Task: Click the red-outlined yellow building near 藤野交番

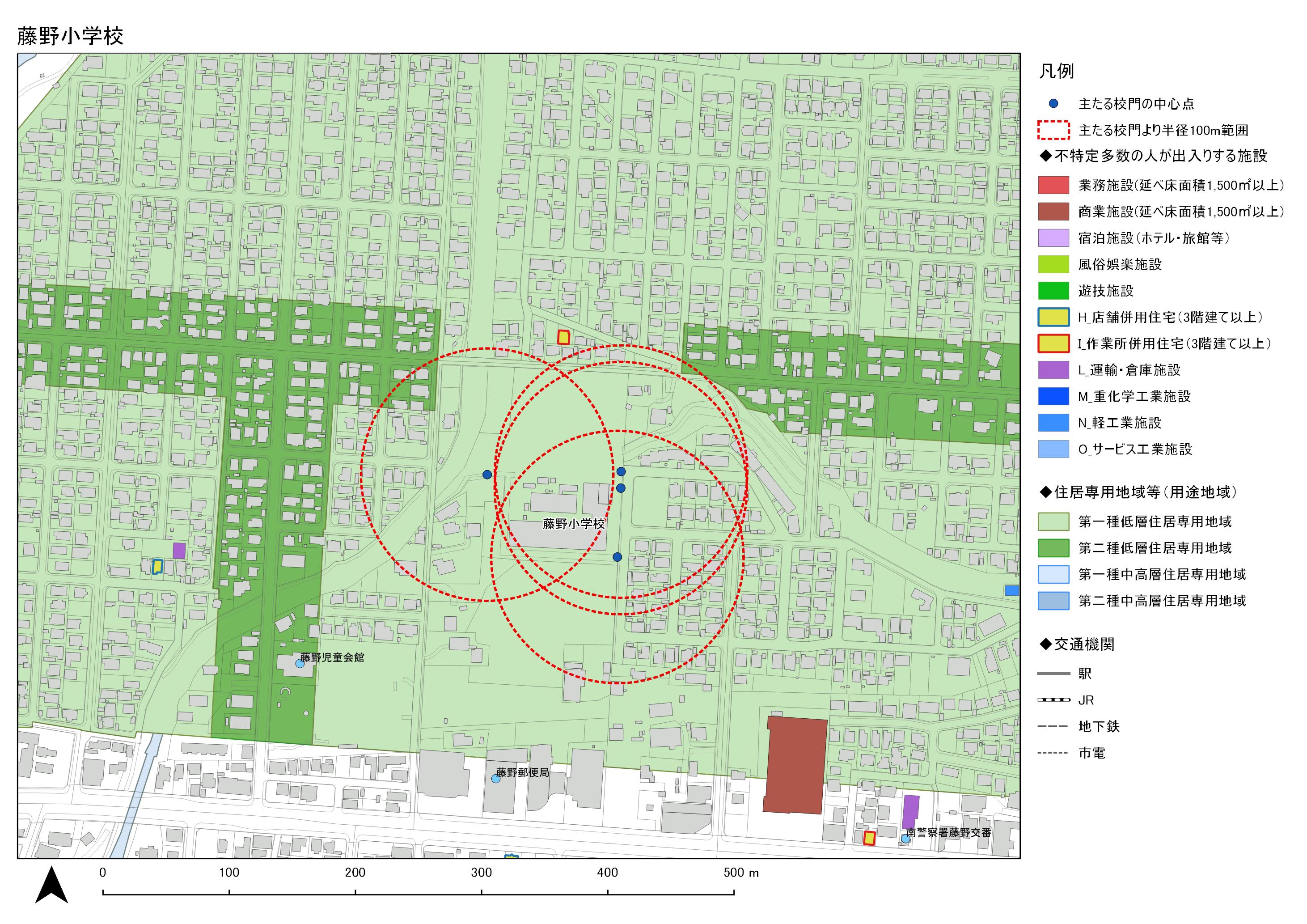Action: point(869,838)
